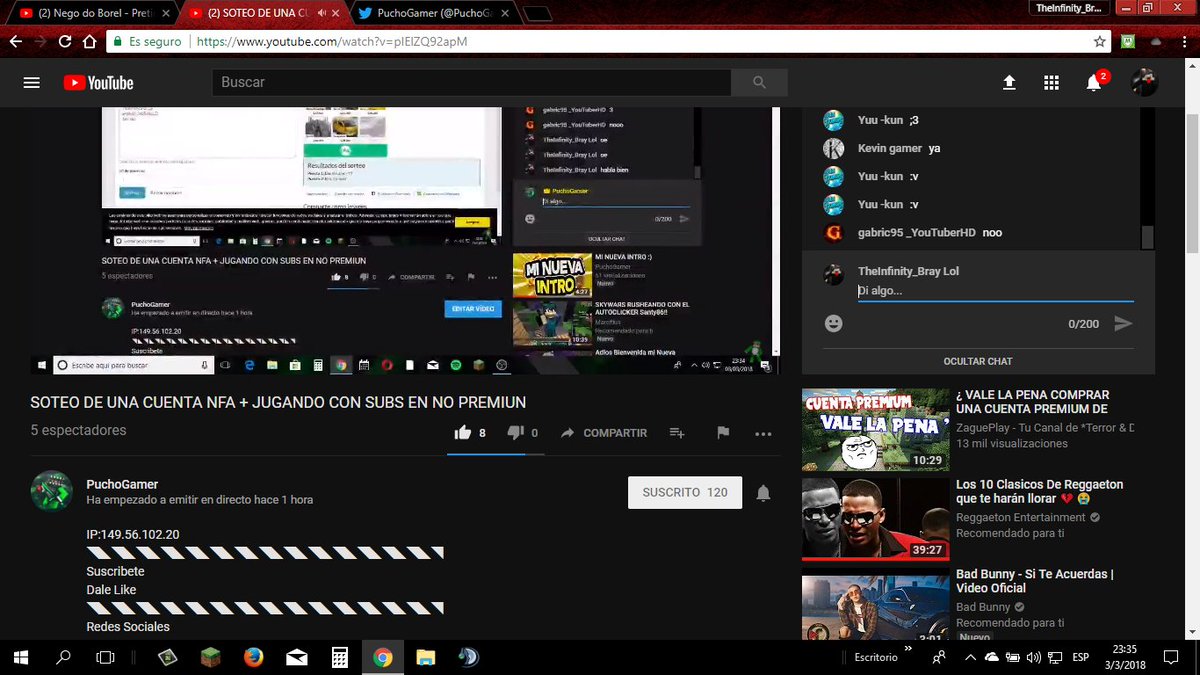Open the Mail app on taskbar
Screen dimensions: 1200x675
tap(297, 657)
